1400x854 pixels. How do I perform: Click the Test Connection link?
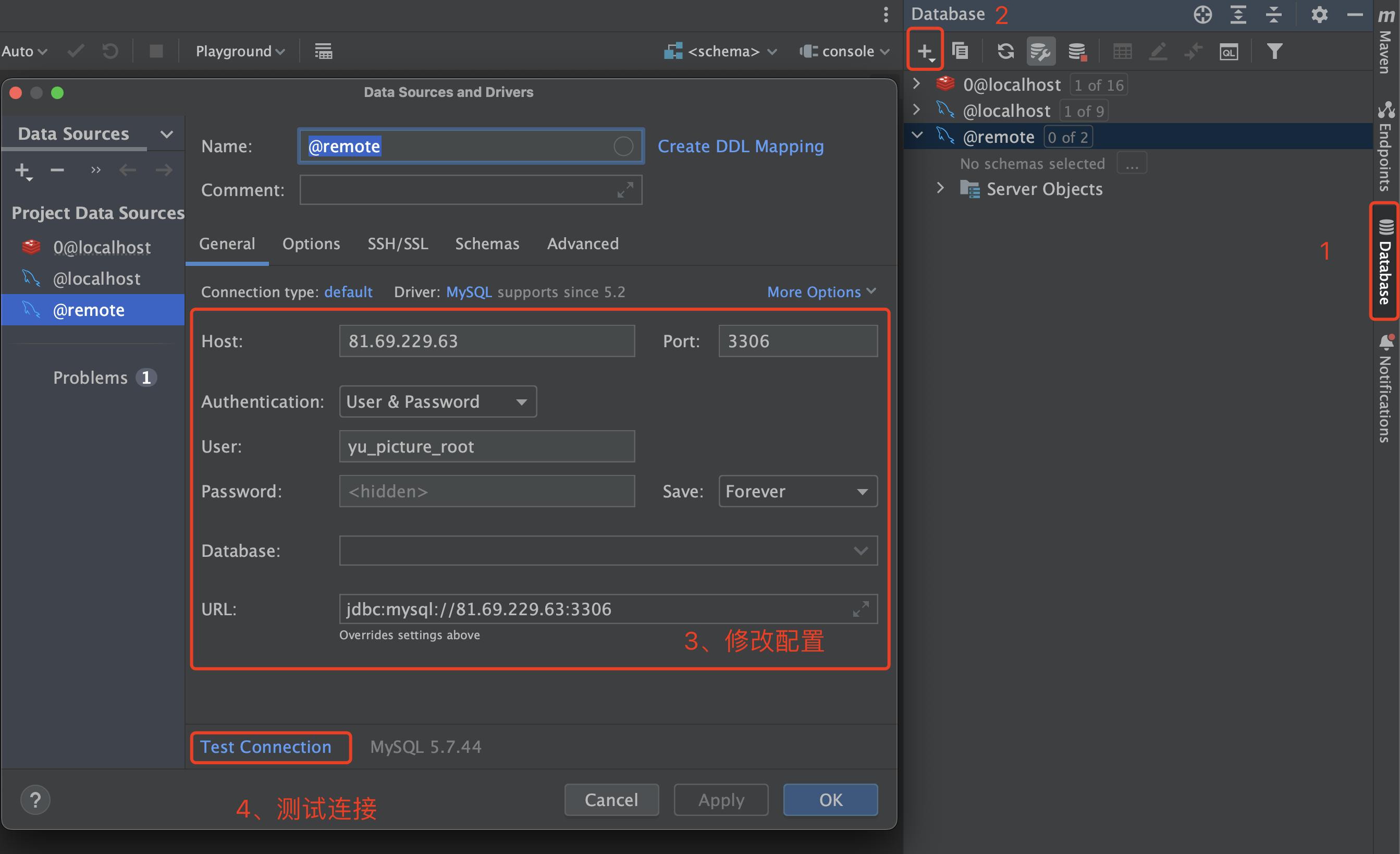265,747
